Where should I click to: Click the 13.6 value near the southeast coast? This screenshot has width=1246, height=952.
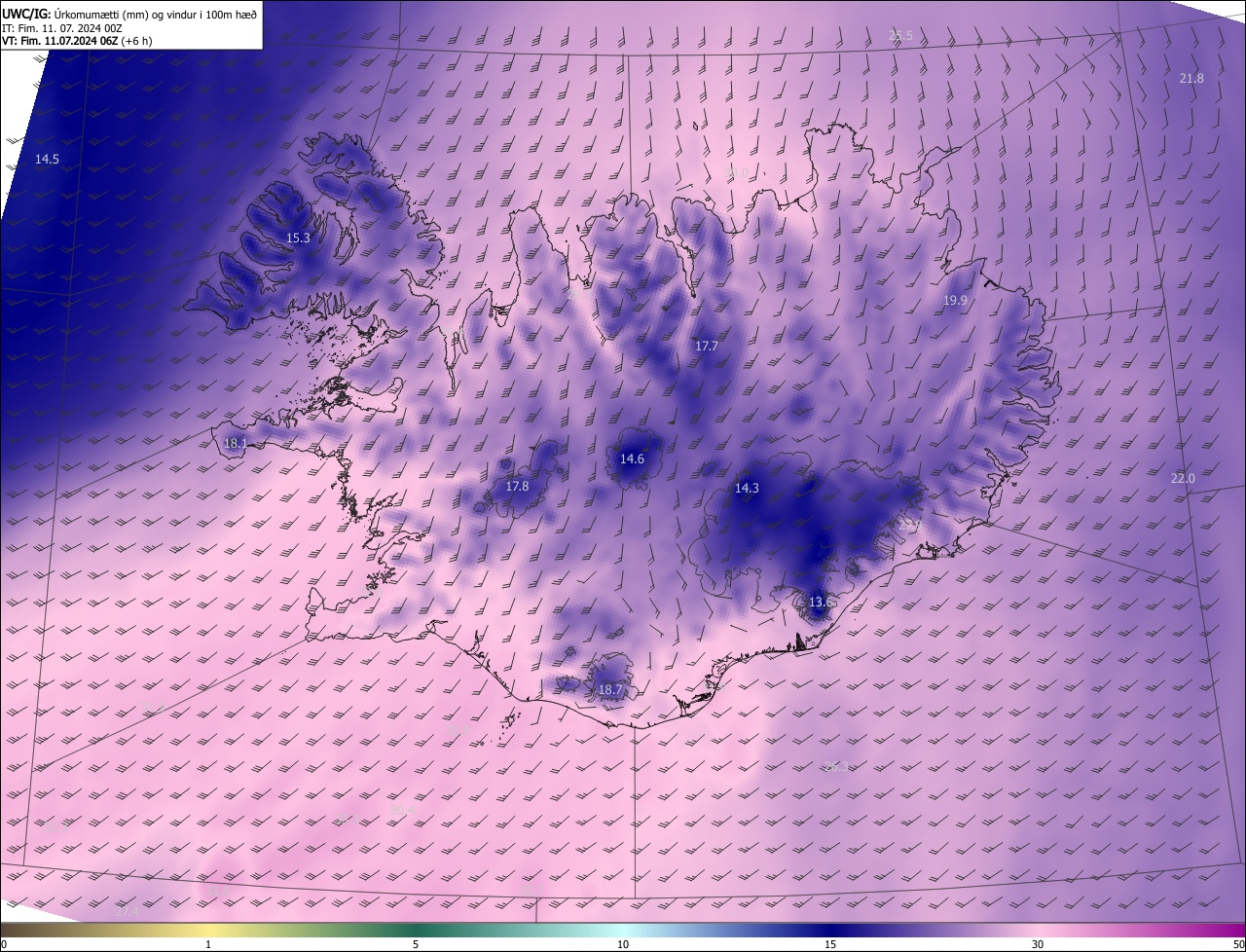[821, 603]
